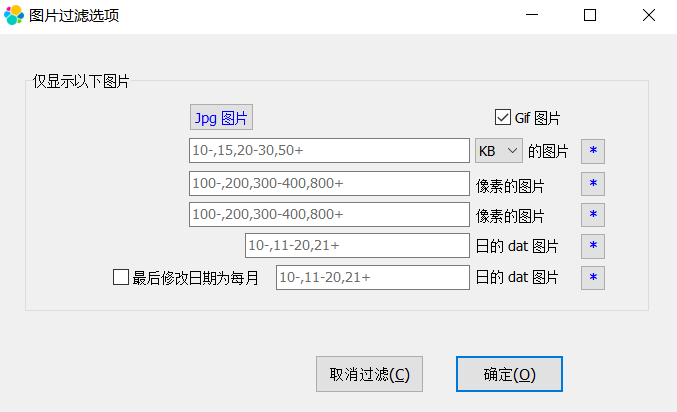Screen dimensions: 677x412
Task: Click the second pixel filter input field
Action: click(x=329, y=215)
